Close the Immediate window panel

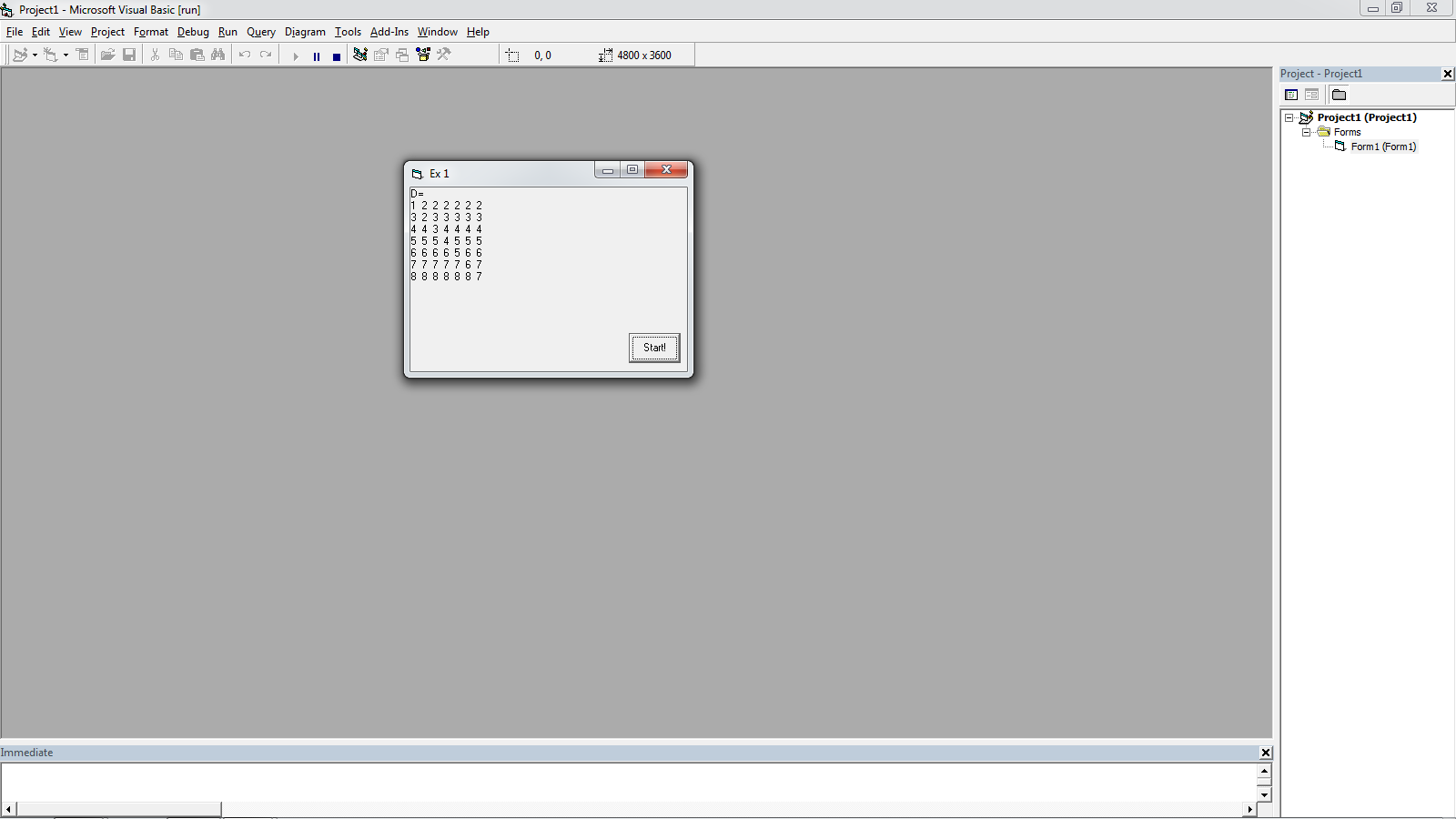coord(1265,753)
